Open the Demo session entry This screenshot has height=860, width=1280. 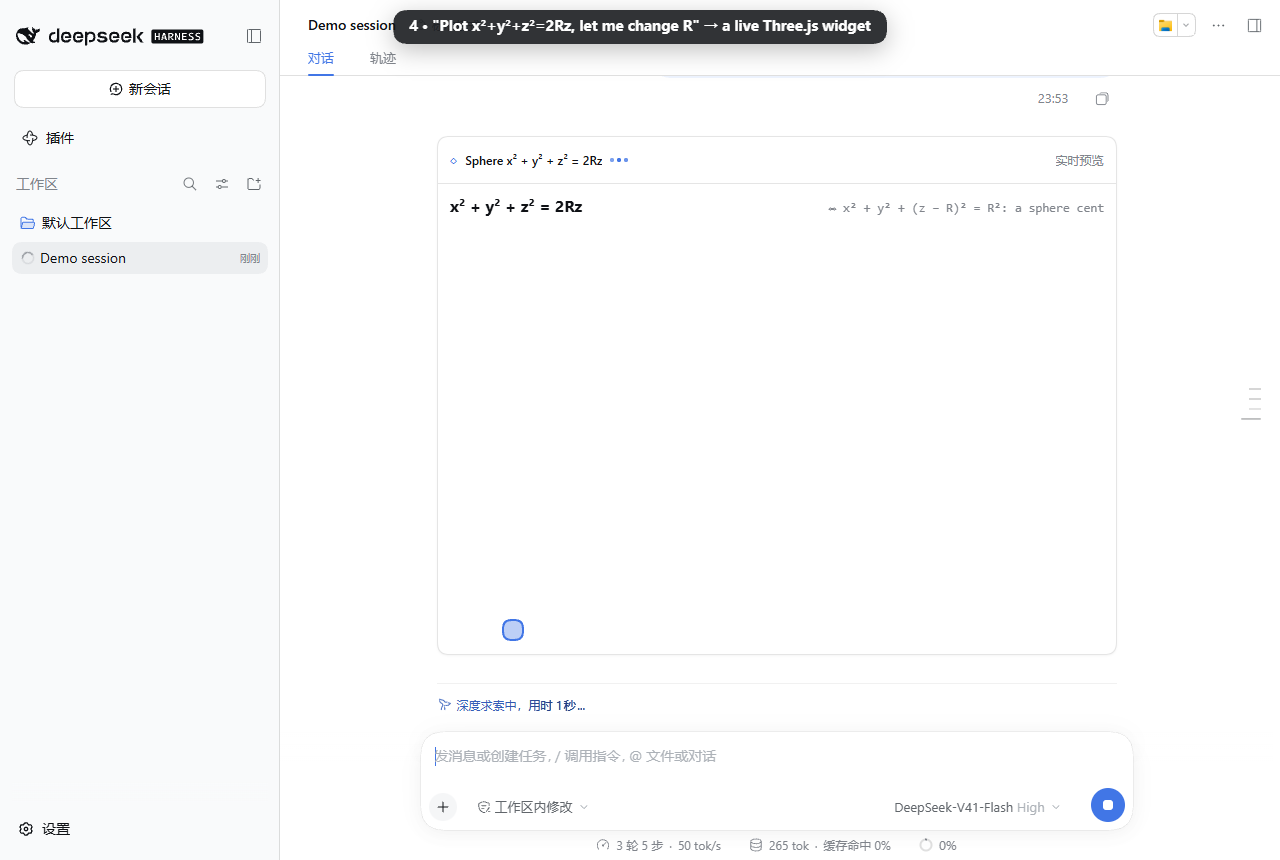tap(140, 258)
